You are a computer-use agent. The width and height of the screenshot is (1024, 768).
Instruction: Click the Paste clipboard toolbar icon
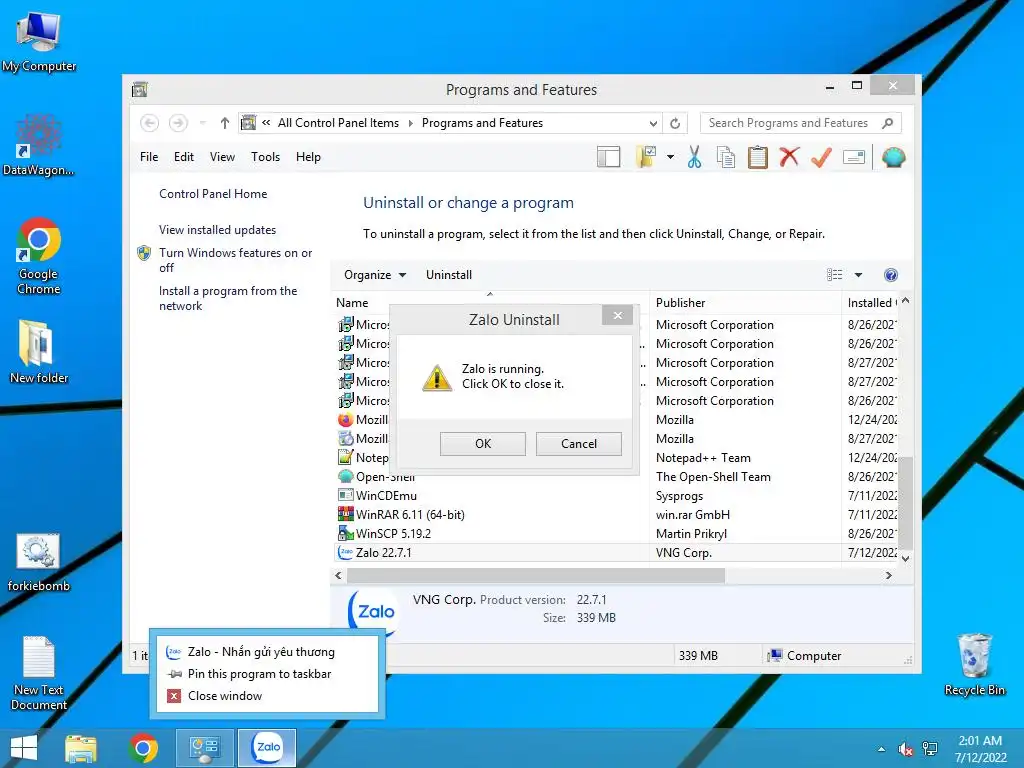click(x=758, y=157)
